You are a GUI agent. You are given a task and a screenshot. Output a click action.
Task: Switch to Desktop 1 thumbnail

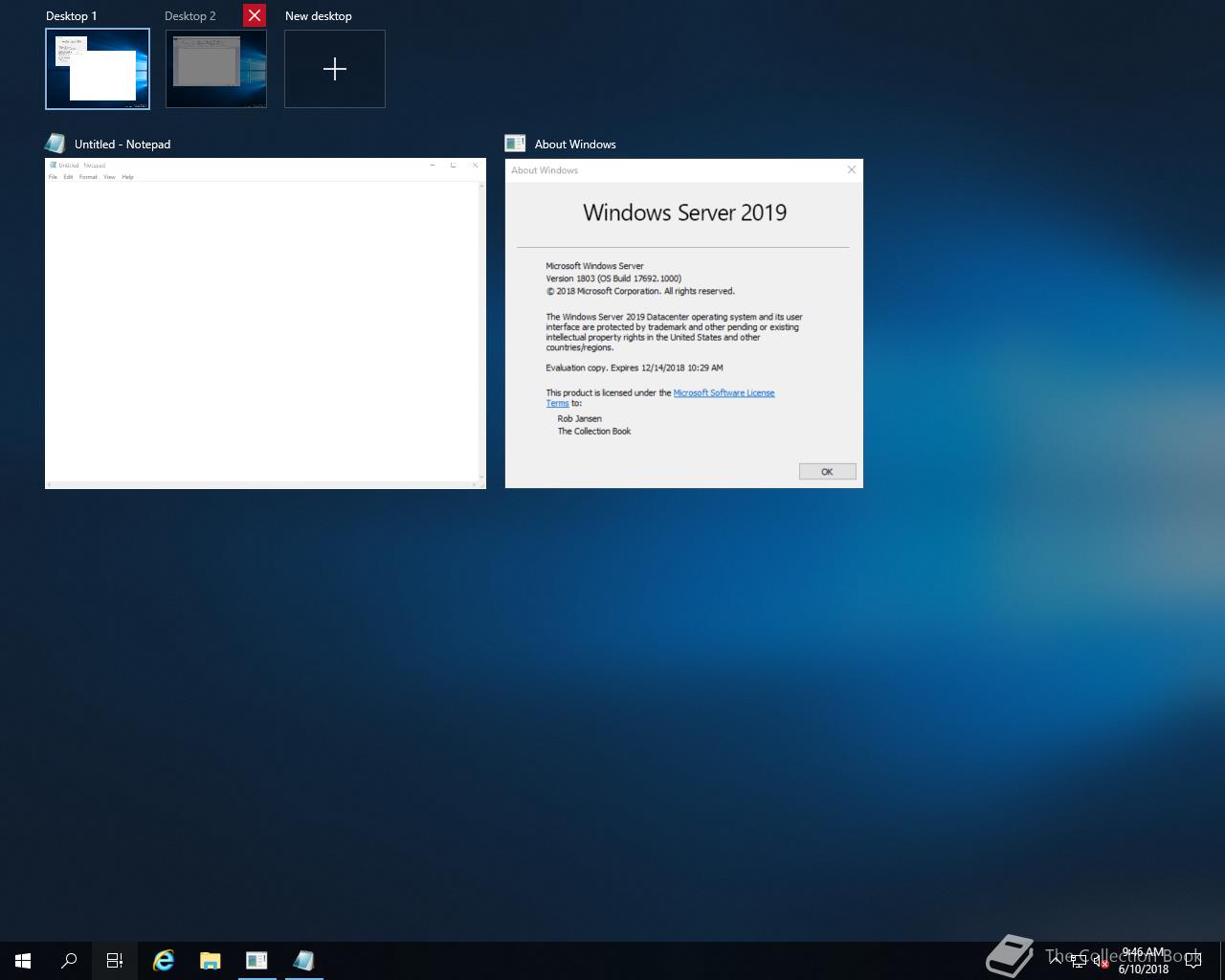(x=98, y=69)
